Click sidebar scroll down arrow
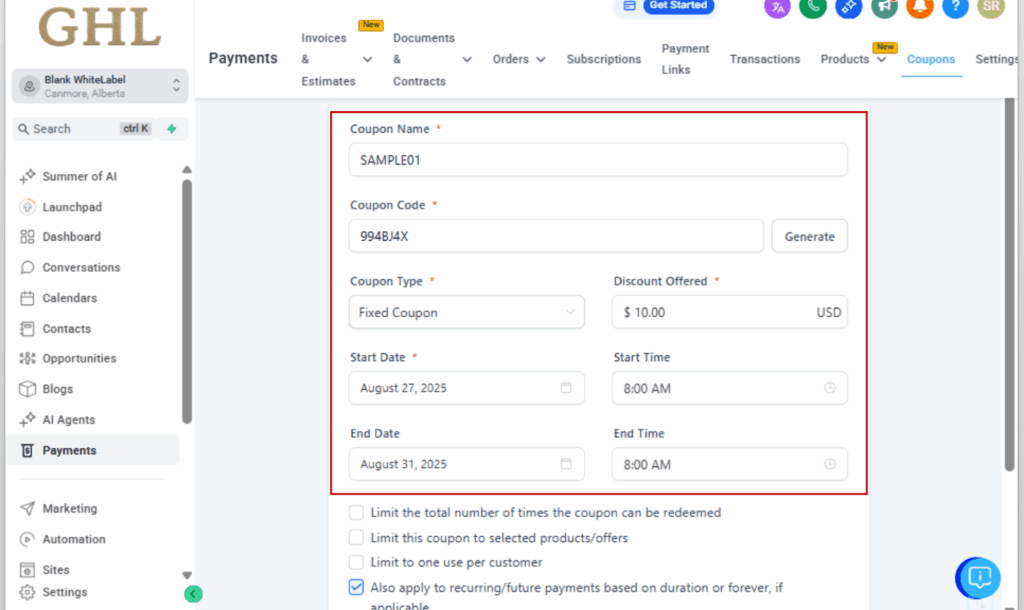 point(187,575)
